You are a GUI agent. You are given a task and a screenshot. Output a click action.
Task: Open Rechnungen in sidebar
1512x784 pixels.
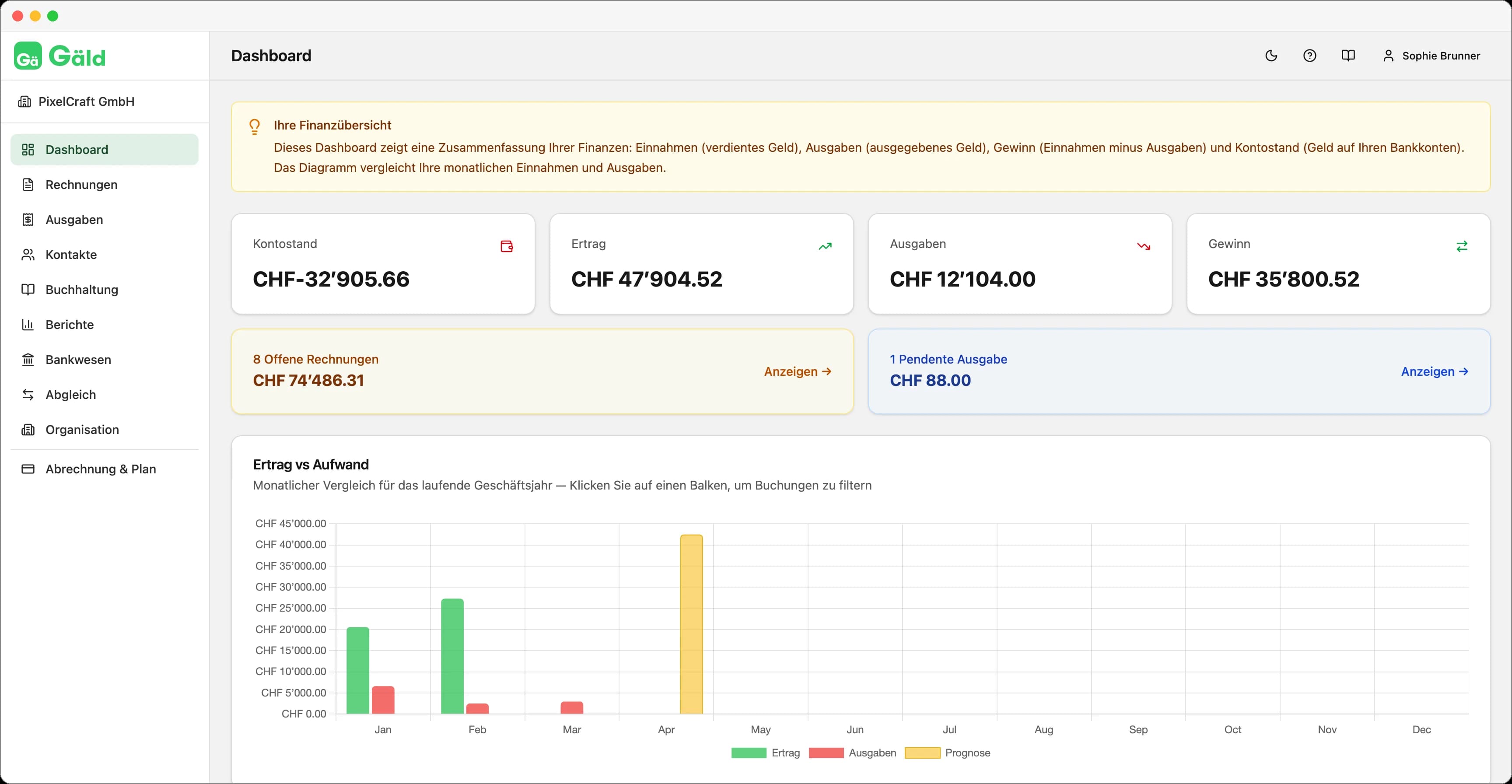click(105, 185)
